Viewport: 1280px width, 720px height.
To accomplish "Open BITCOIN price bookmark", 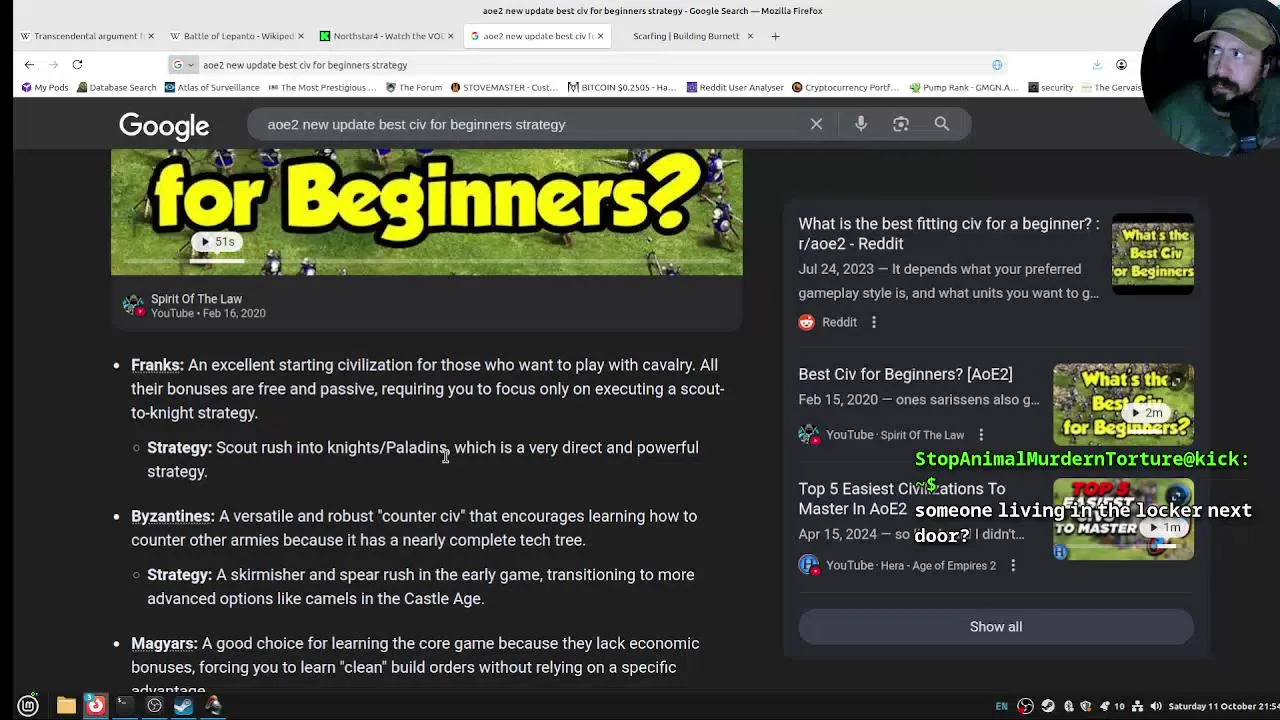I will click(622, 87).
